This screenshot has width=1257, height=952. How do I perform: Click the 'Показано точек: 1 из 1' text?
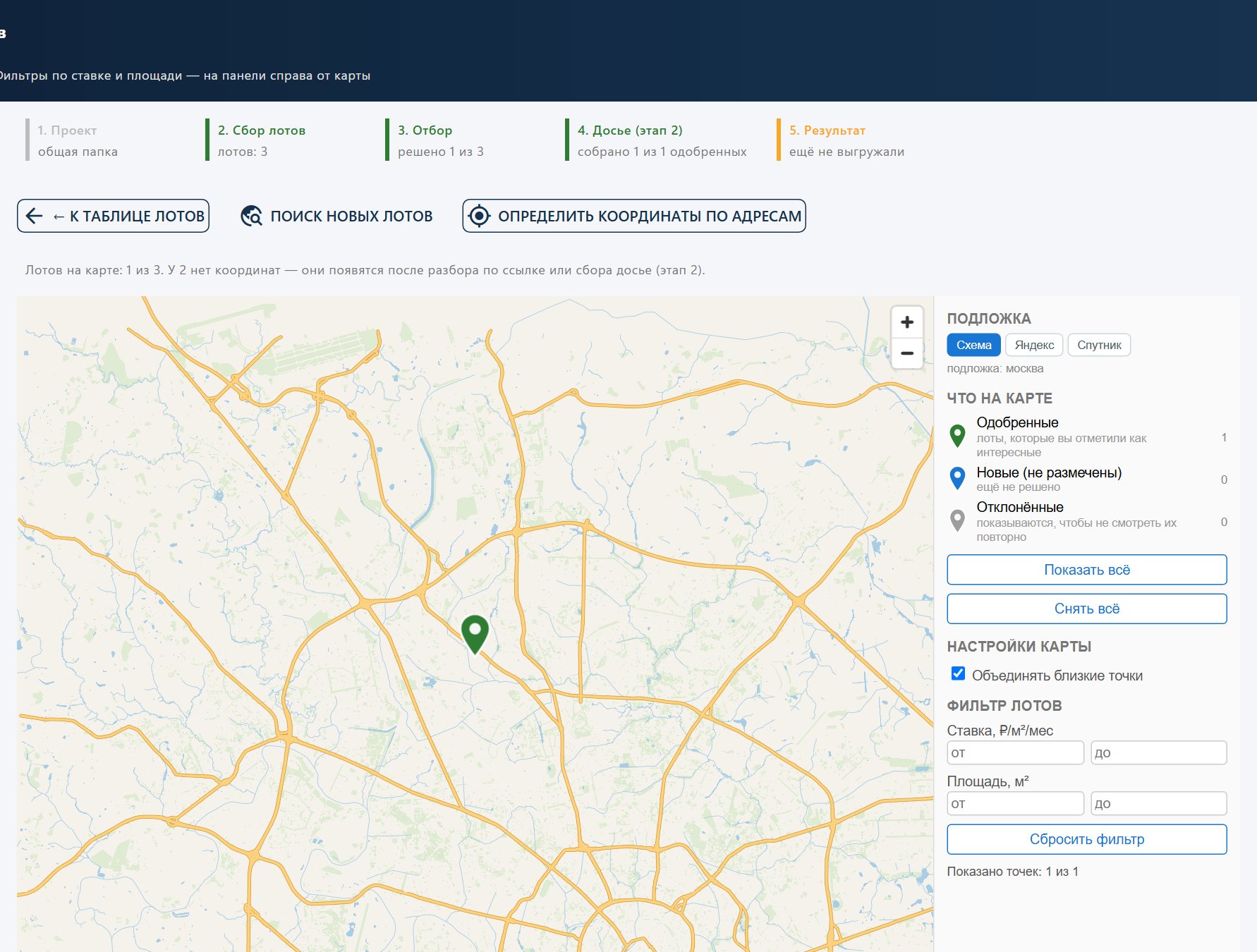point(1012,872)
